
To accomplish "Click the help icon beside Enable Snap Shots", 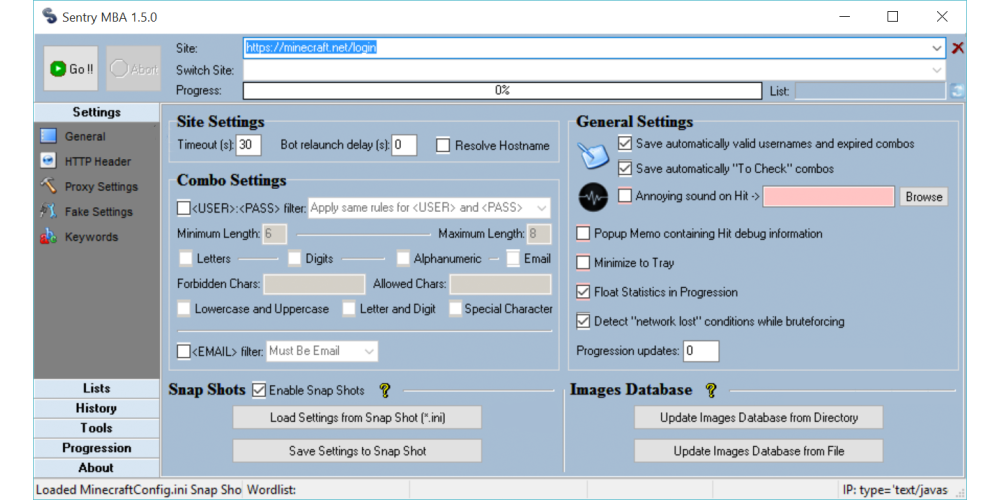I will [x=384, y=390].
